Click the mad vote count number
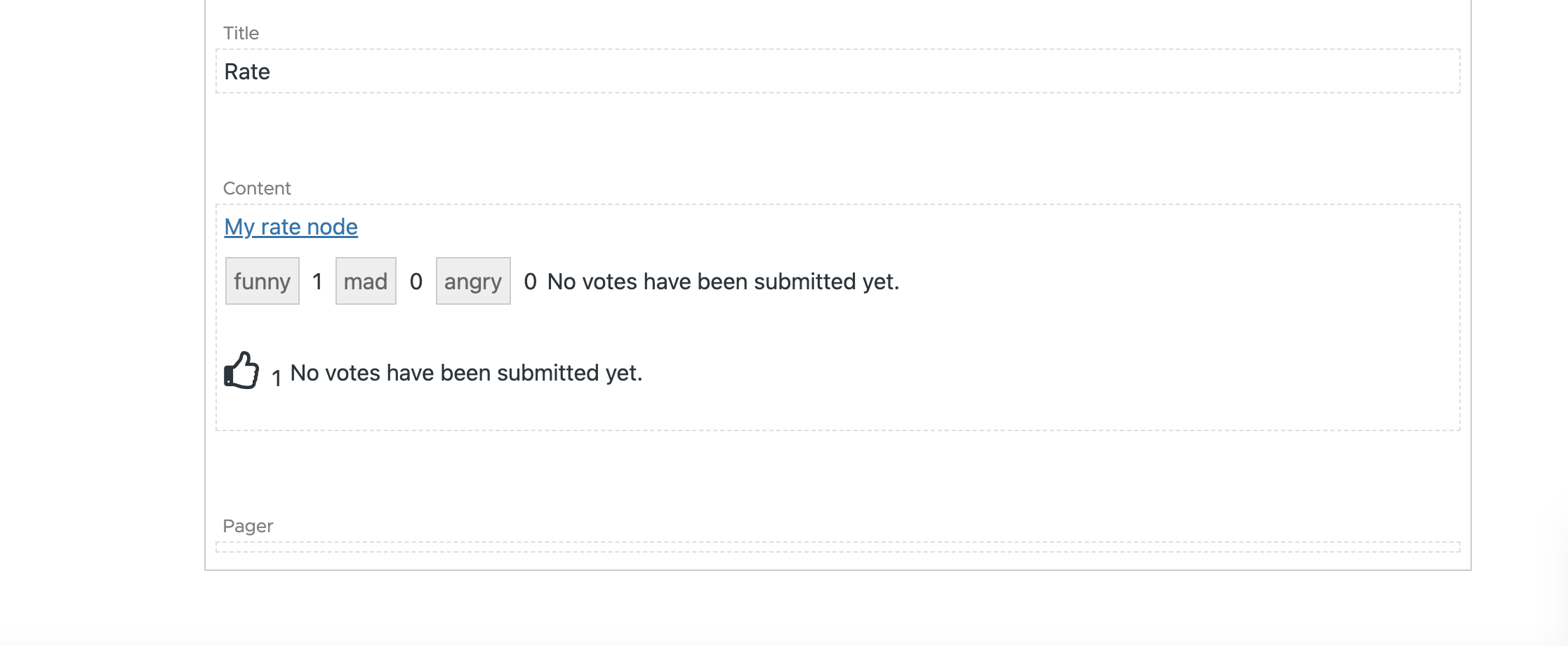 click(x=416, y=282)
